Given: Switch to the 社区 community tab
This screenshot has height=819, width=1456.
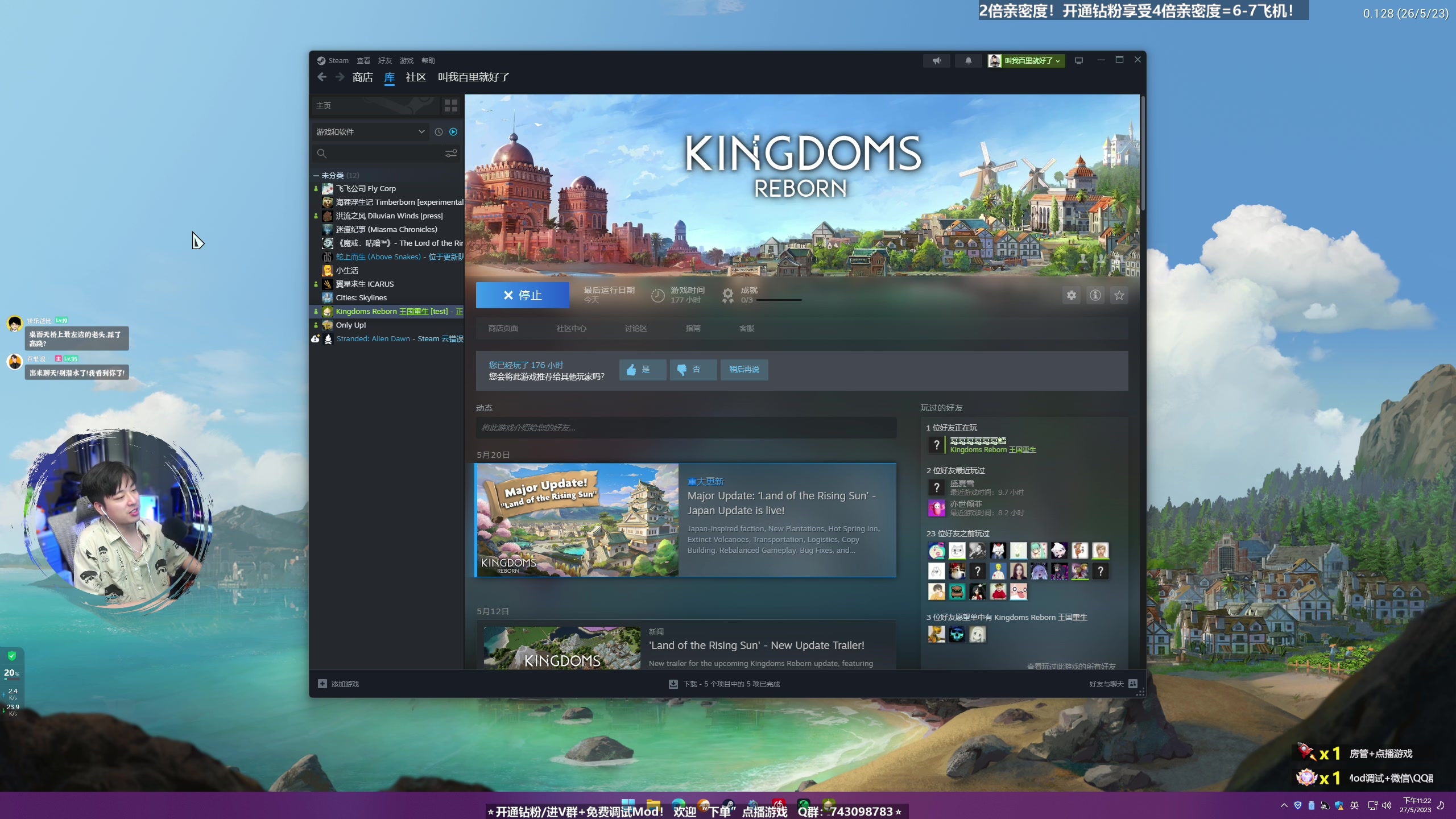Looking at the screenshot, I should 416,77.
